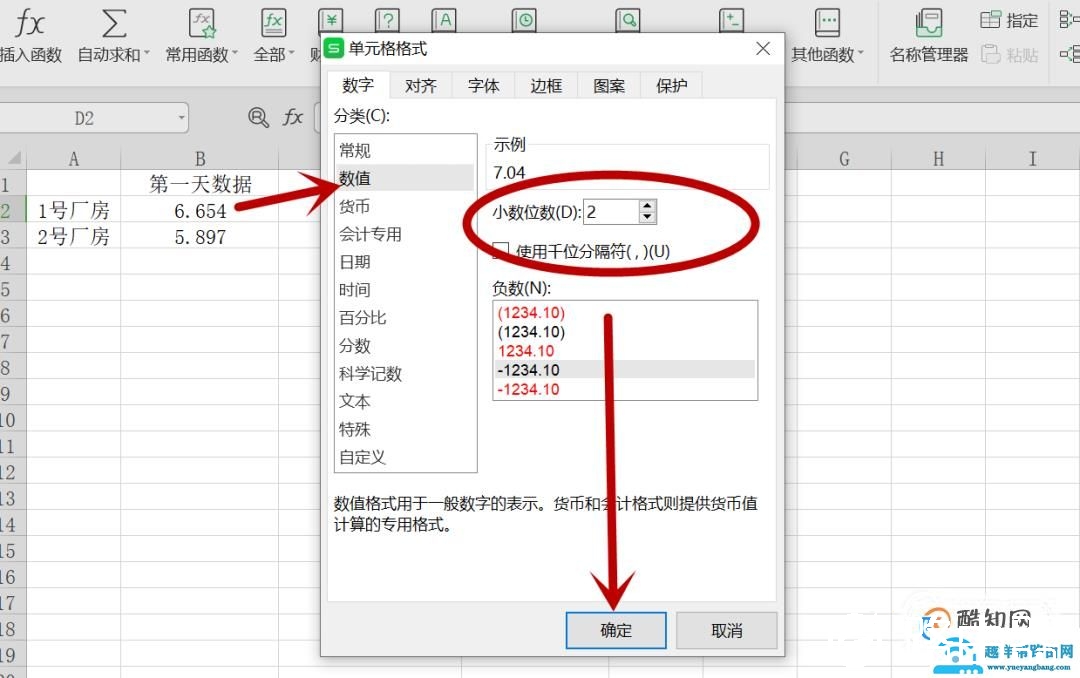Switch to the 边框 border tab
The height and width of the screenshot is (678, 1080).
point(546,86)
